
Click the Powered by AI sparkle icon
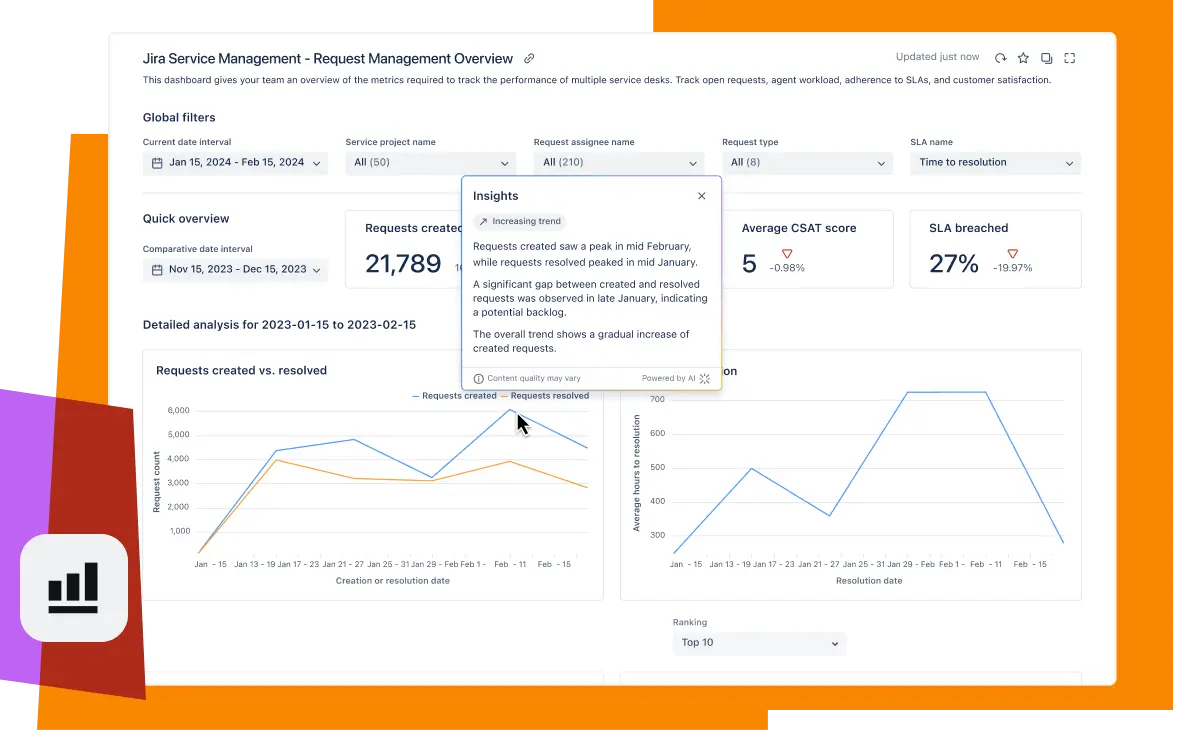705,379
